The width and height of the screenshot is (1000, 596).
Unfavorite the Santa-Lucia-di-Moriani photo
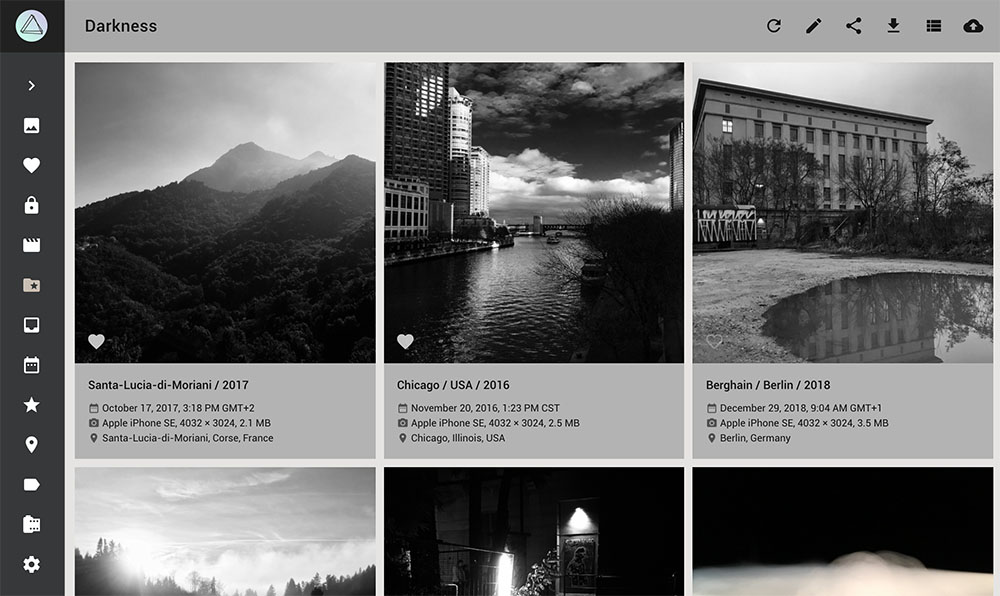click(96, 342)
